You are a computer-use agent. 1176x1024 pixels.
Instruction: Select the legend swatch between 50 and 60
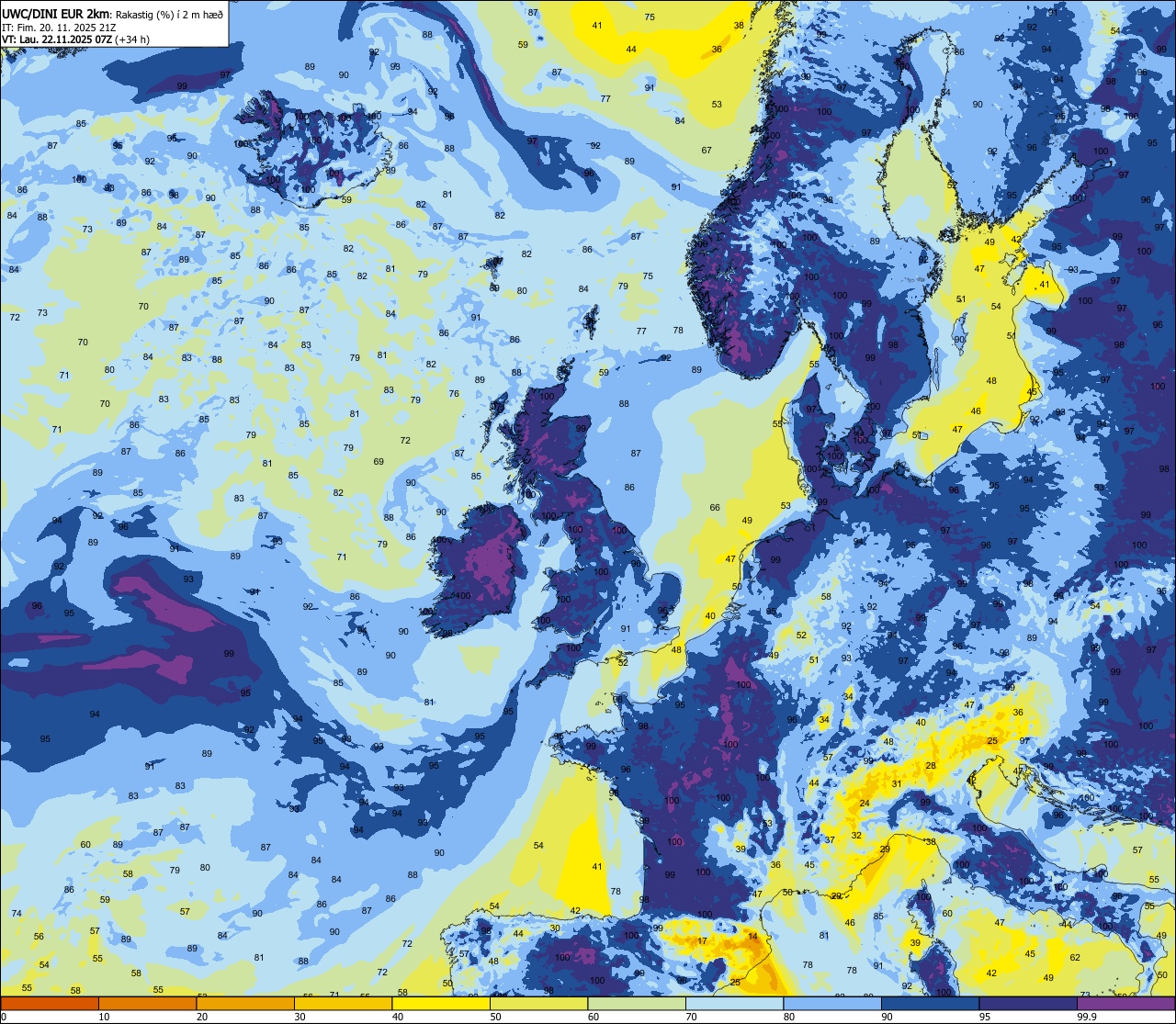(538, 1003)
